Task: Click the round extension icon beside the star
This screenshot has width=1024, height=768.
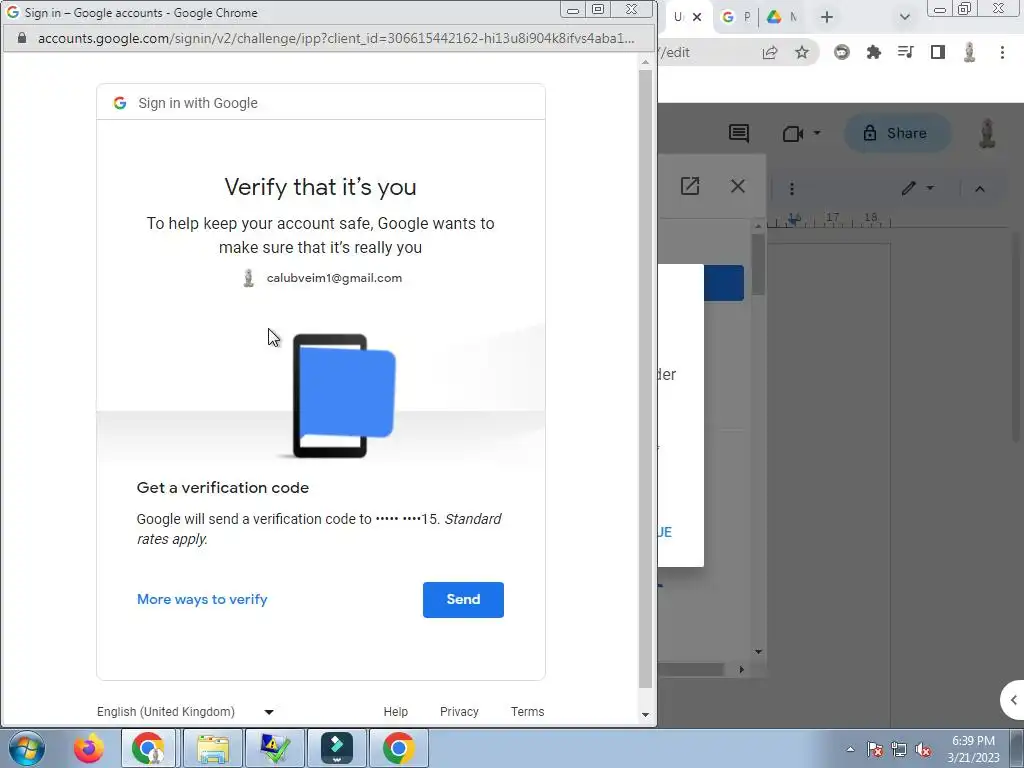Action: (842, 52)
